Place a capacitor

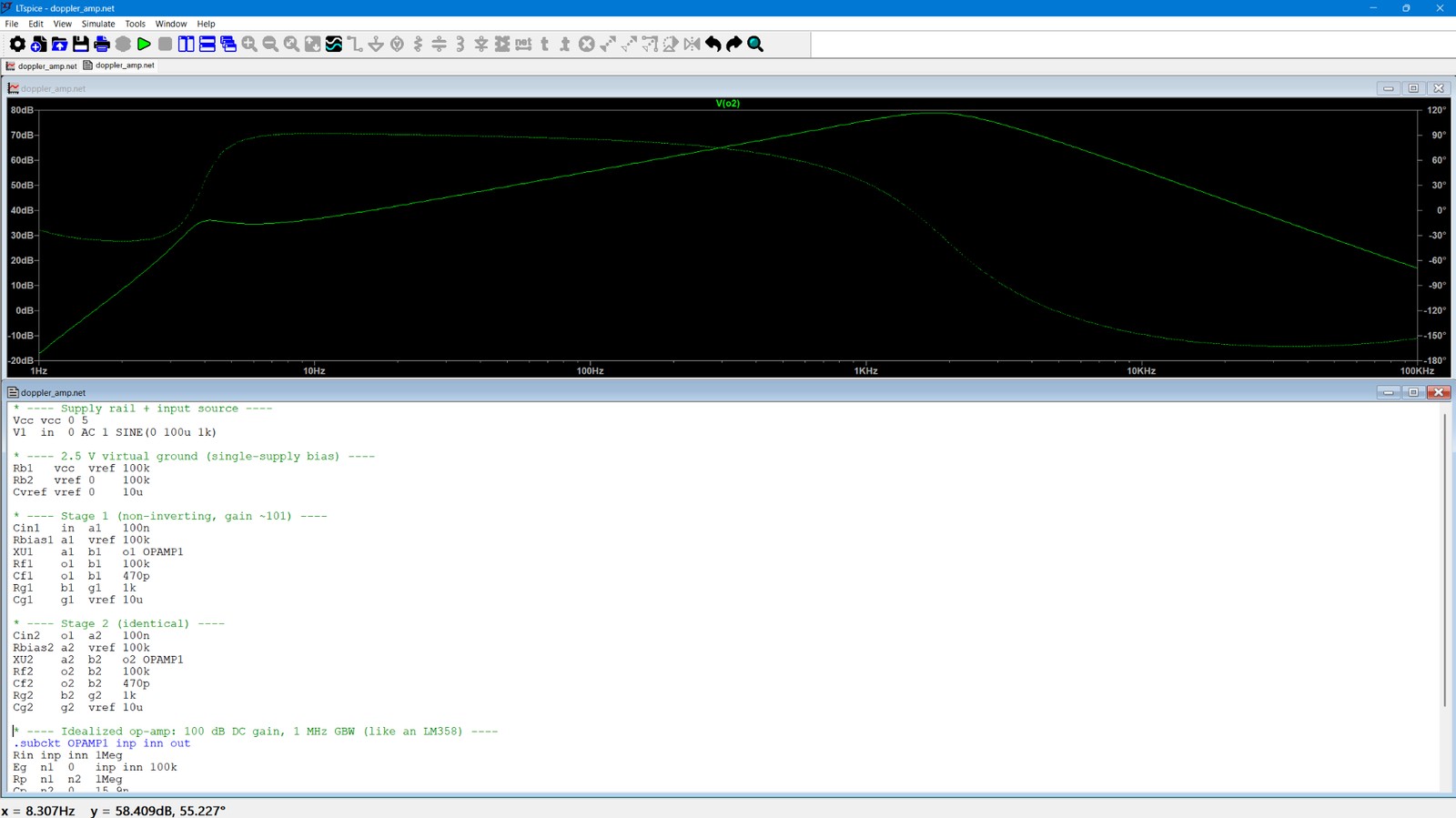click(439, 44)
